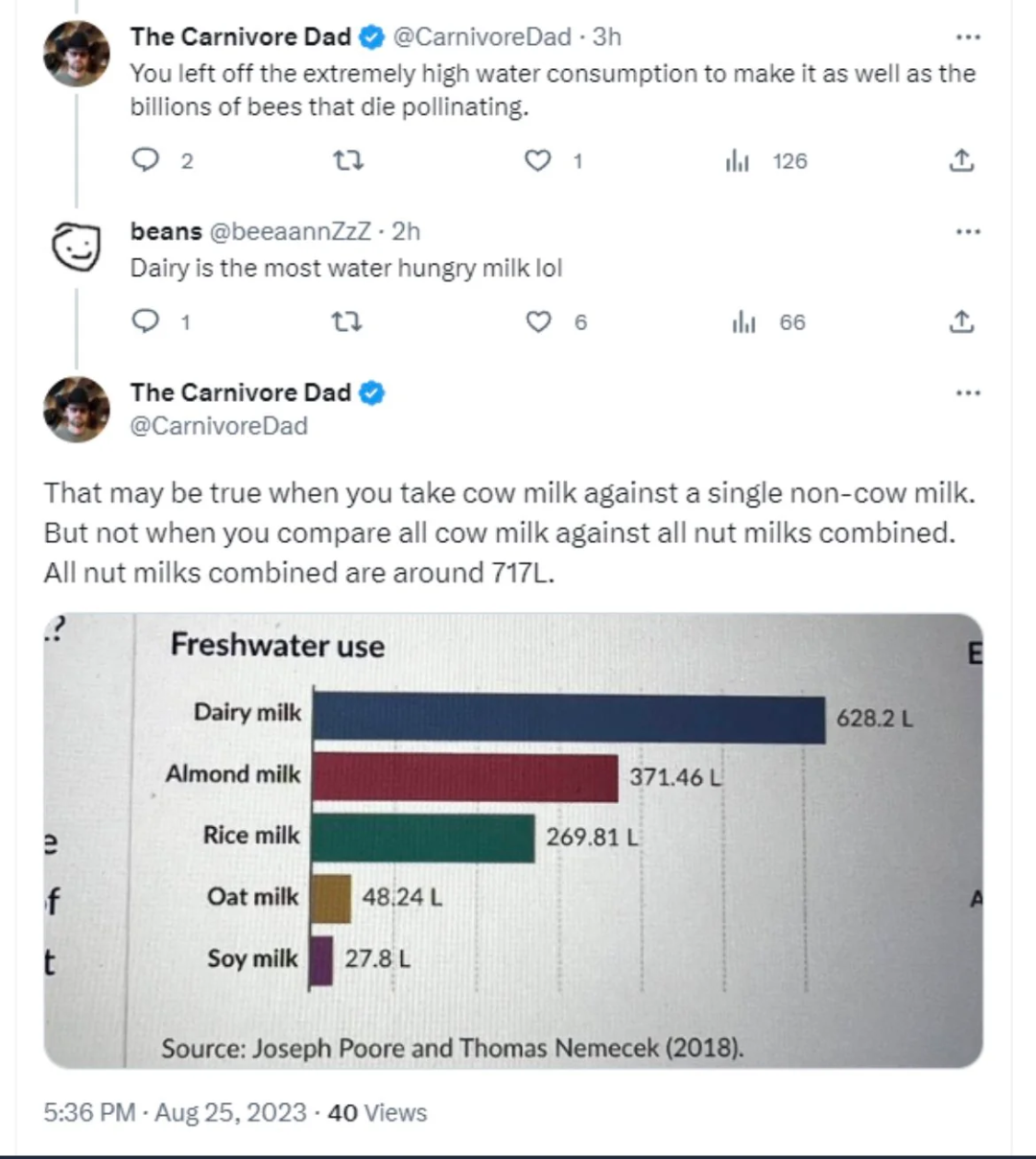
Task: Open more options on first tweet
Action: point(968,37)
